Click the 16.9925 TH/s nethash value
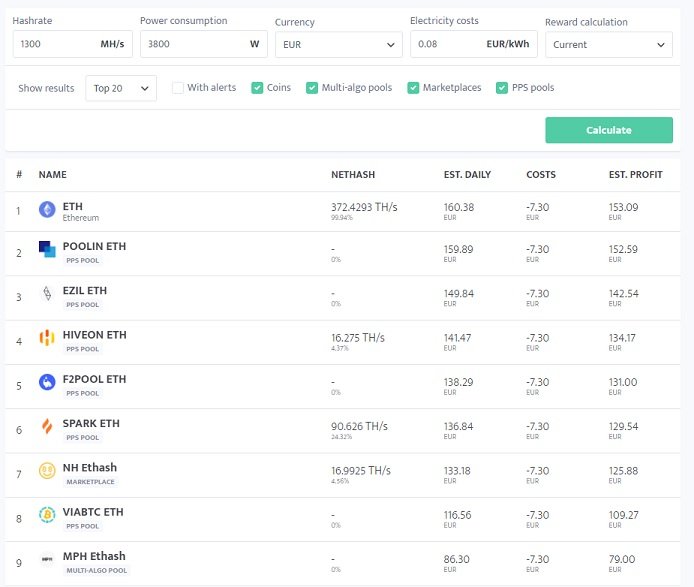Viewport: 694px width, 587px height. pos(361,471)
